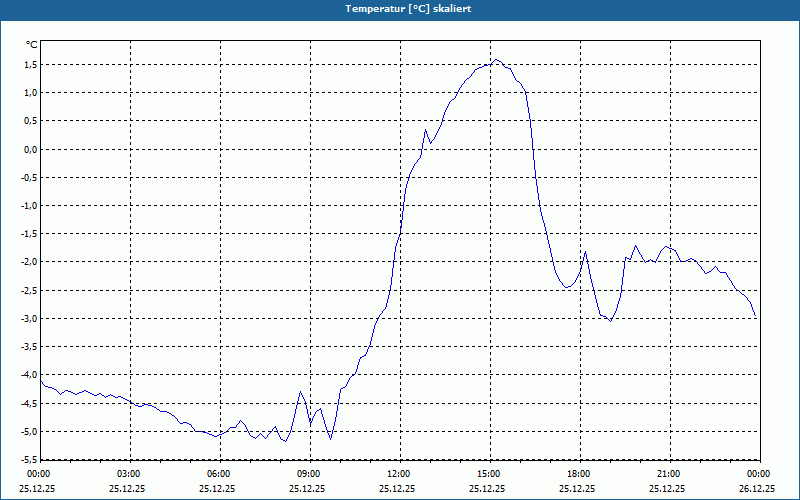This screenshot has height=500, width=800.
Task: Click the "03:00" time label
Action: [130, 474]
